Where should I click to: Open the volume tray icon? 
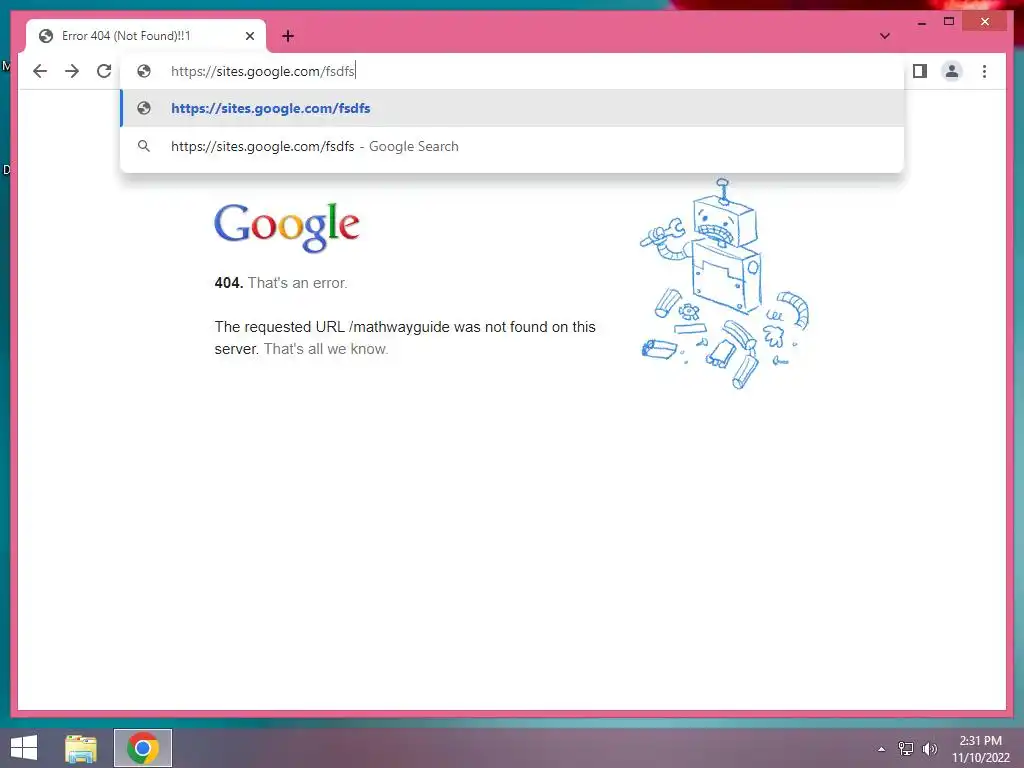pyautogui.click(x=930, y=749)
